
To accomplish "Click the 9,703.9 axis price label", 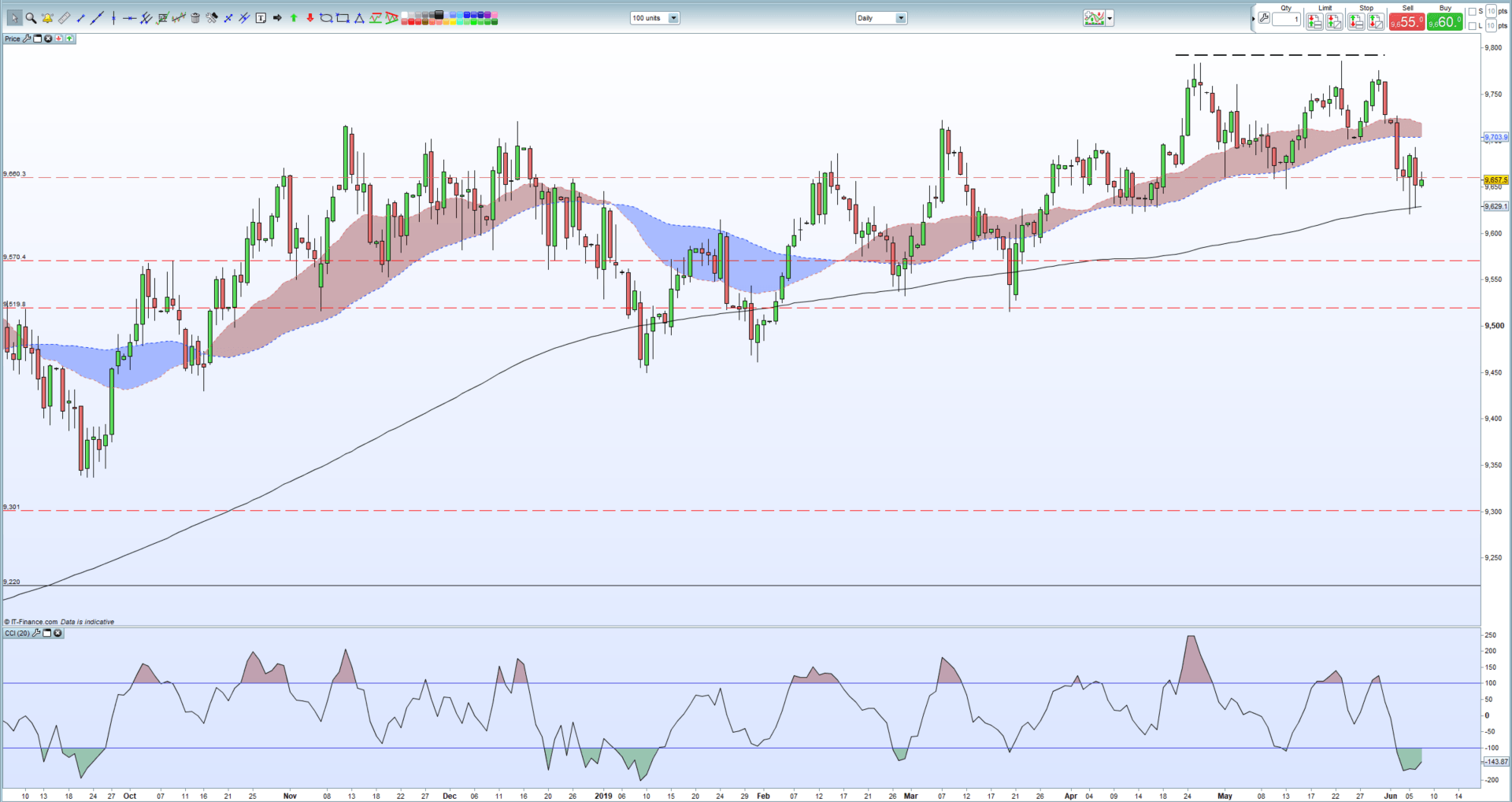I will pyautogui.click(x=1495, y=137).
